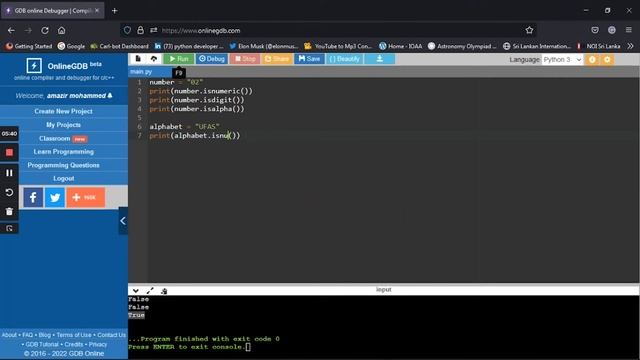
Task: Share on Facebook icon
Action: [x=33, y=198]
